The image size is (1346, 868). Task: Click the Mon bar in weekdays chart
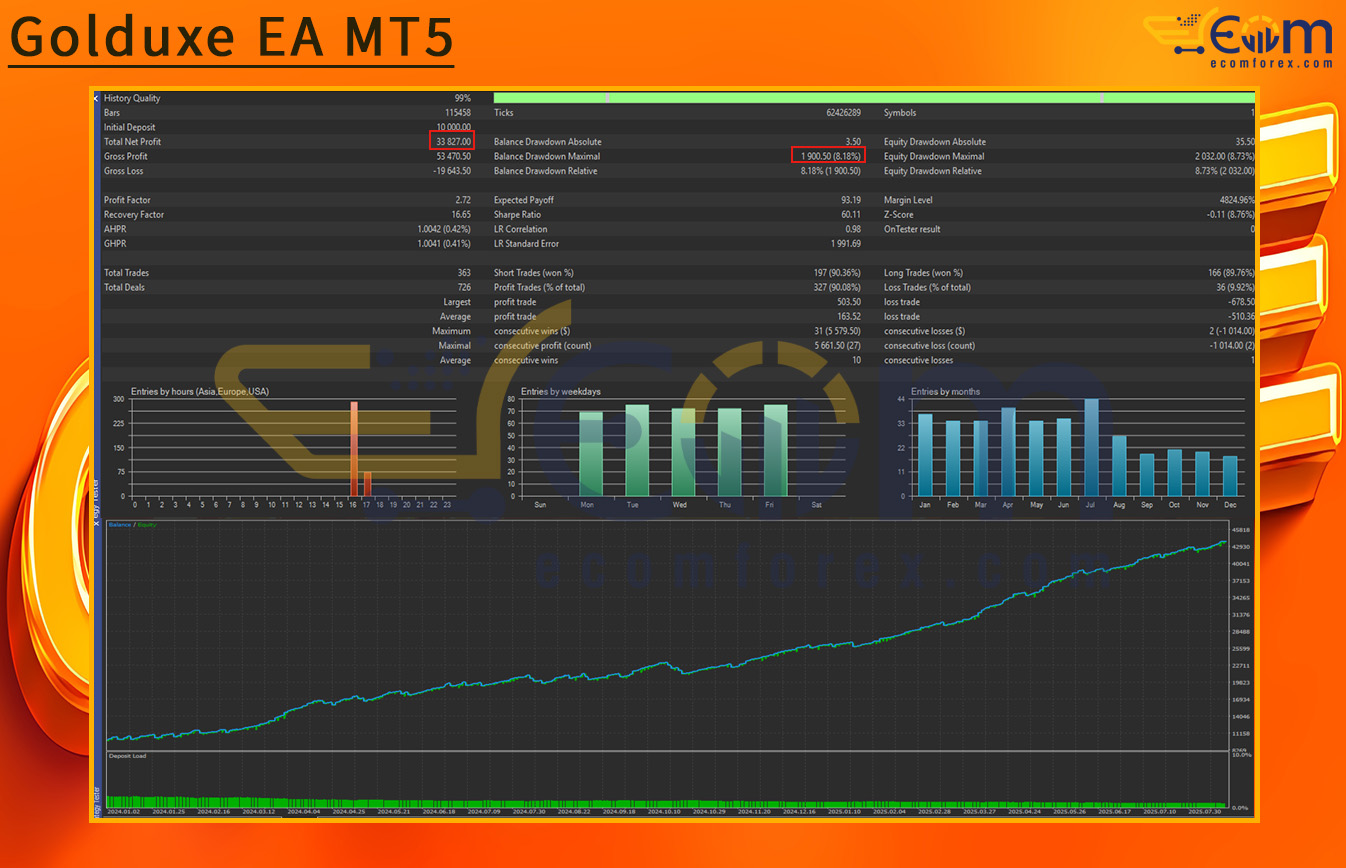[x=591, y=454]
